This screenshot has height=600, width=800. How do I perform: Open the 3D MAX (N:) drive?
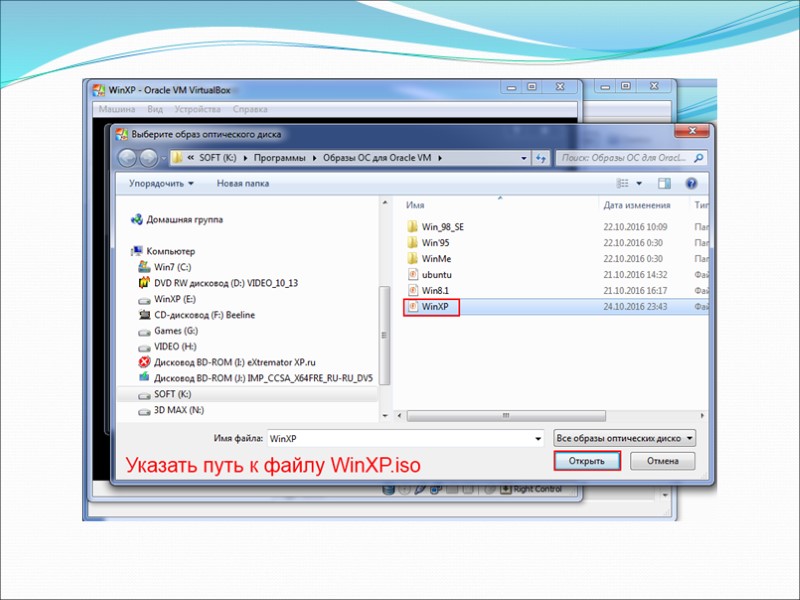pyautogui.click(x=171, y=410)
